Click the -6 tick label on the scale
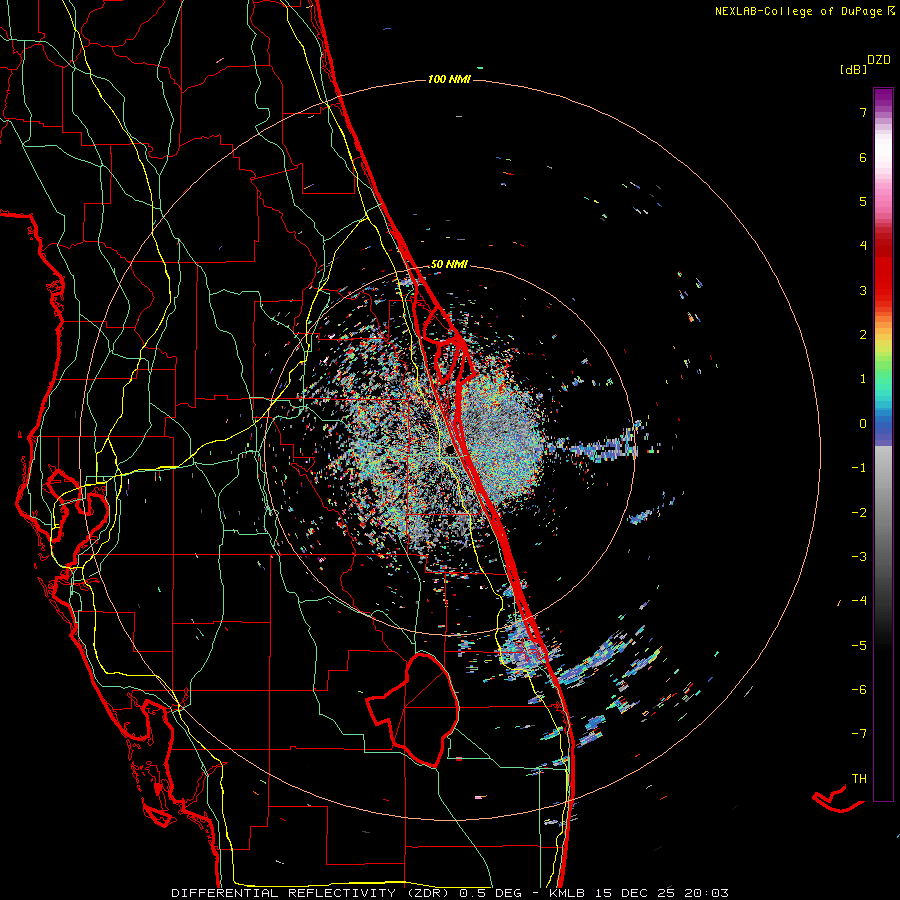Screen dimensions: 900x900 (x=859, y=690)
